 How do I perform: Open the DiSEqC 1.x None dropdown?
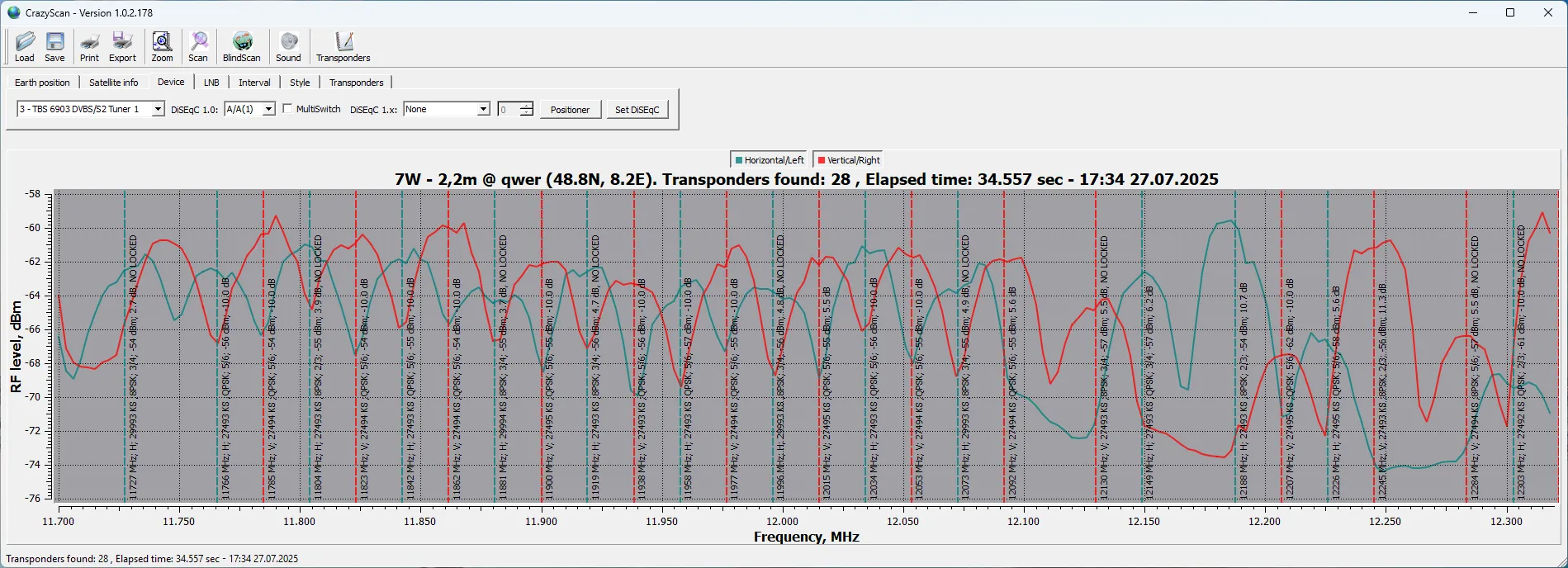pyautogui.click(x=483, y=109)
